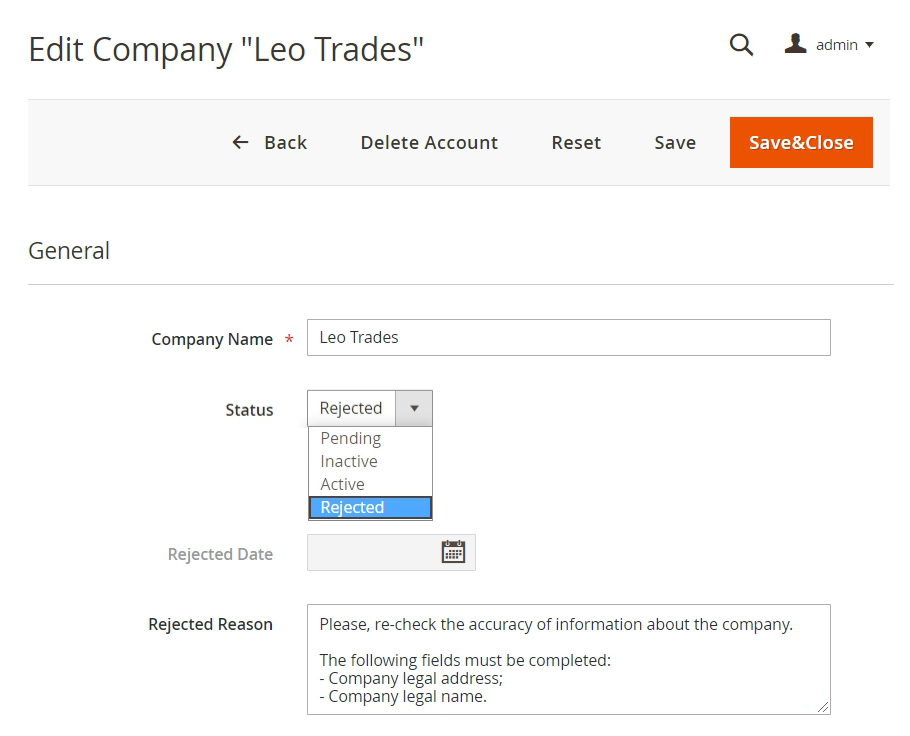This screenshot has width=910, height=736.
Task: Open the Rejected Date calendar picker
Action: (x=453, y=552)
